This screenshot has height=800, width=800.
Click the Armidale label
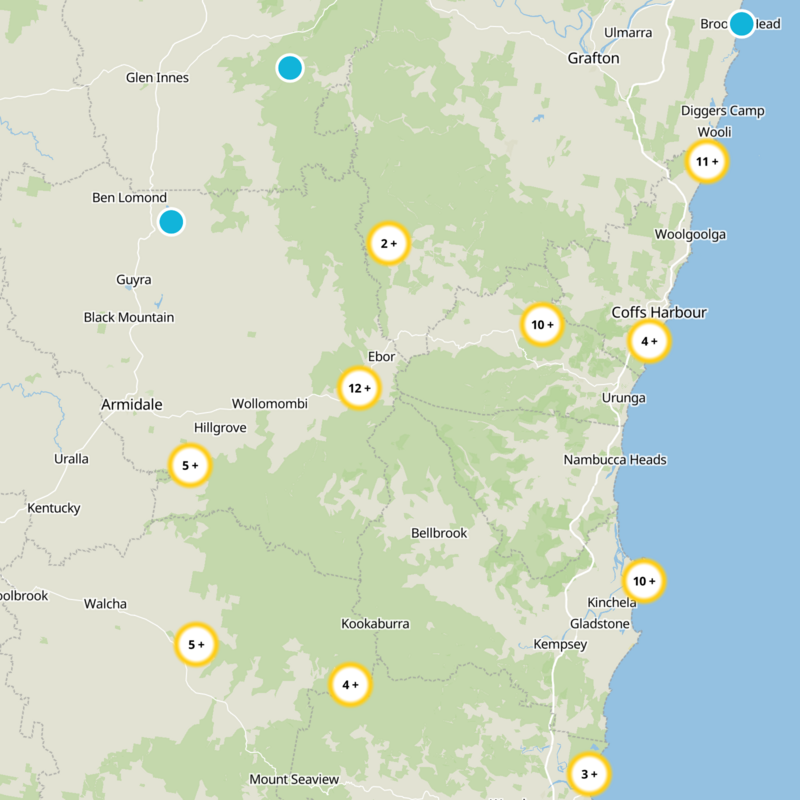[x=132, y=405]
